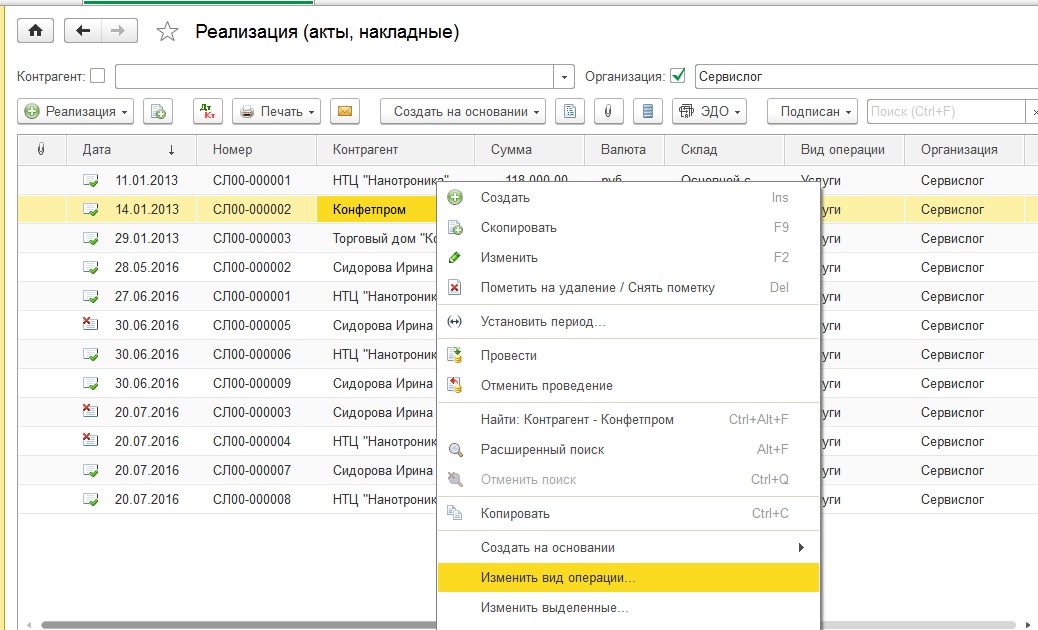Viewport: 1038px width, 630px height.
Task: Click the copy document icon in toolbar
Action: tap(158, 111)
